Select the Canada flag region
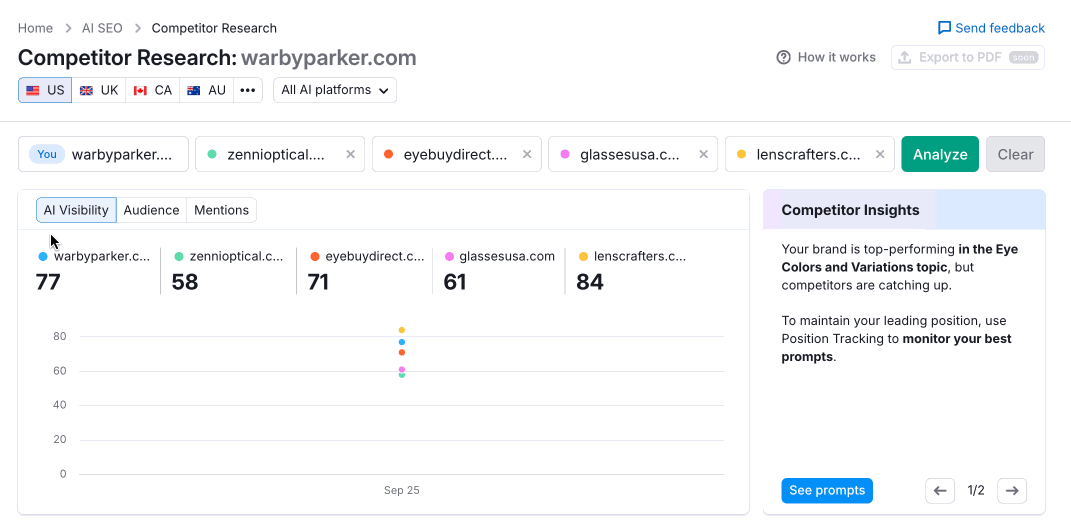Viewport: 1071px width, 529px height. (153, 90)
